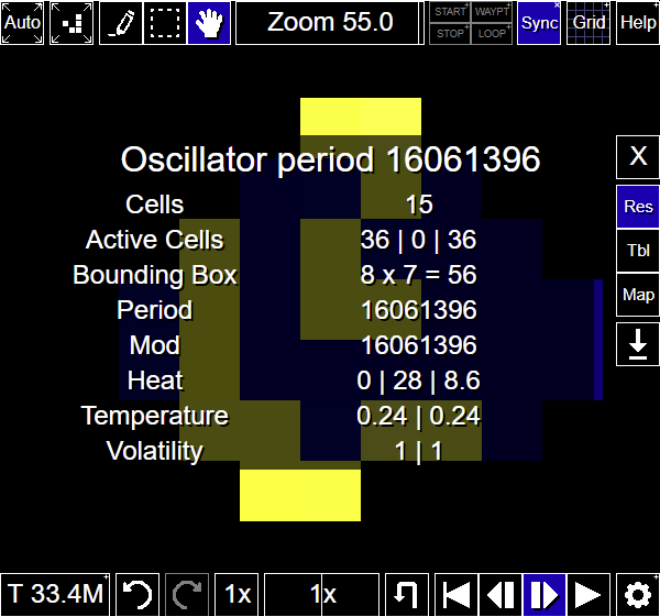Click the fit pattern to screen icon

(72, 23)
